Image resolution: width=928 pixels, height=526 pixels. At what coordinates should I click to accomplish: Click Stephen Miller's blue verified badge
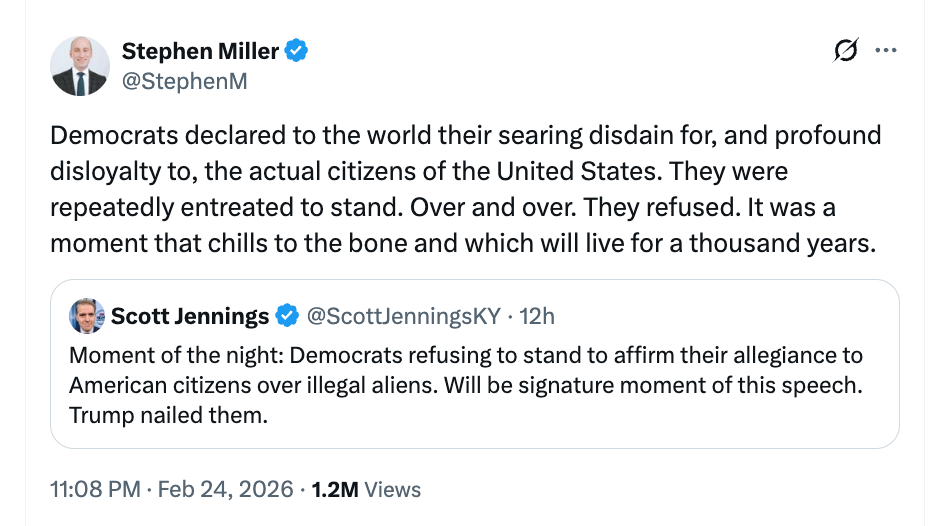[297, 50]
